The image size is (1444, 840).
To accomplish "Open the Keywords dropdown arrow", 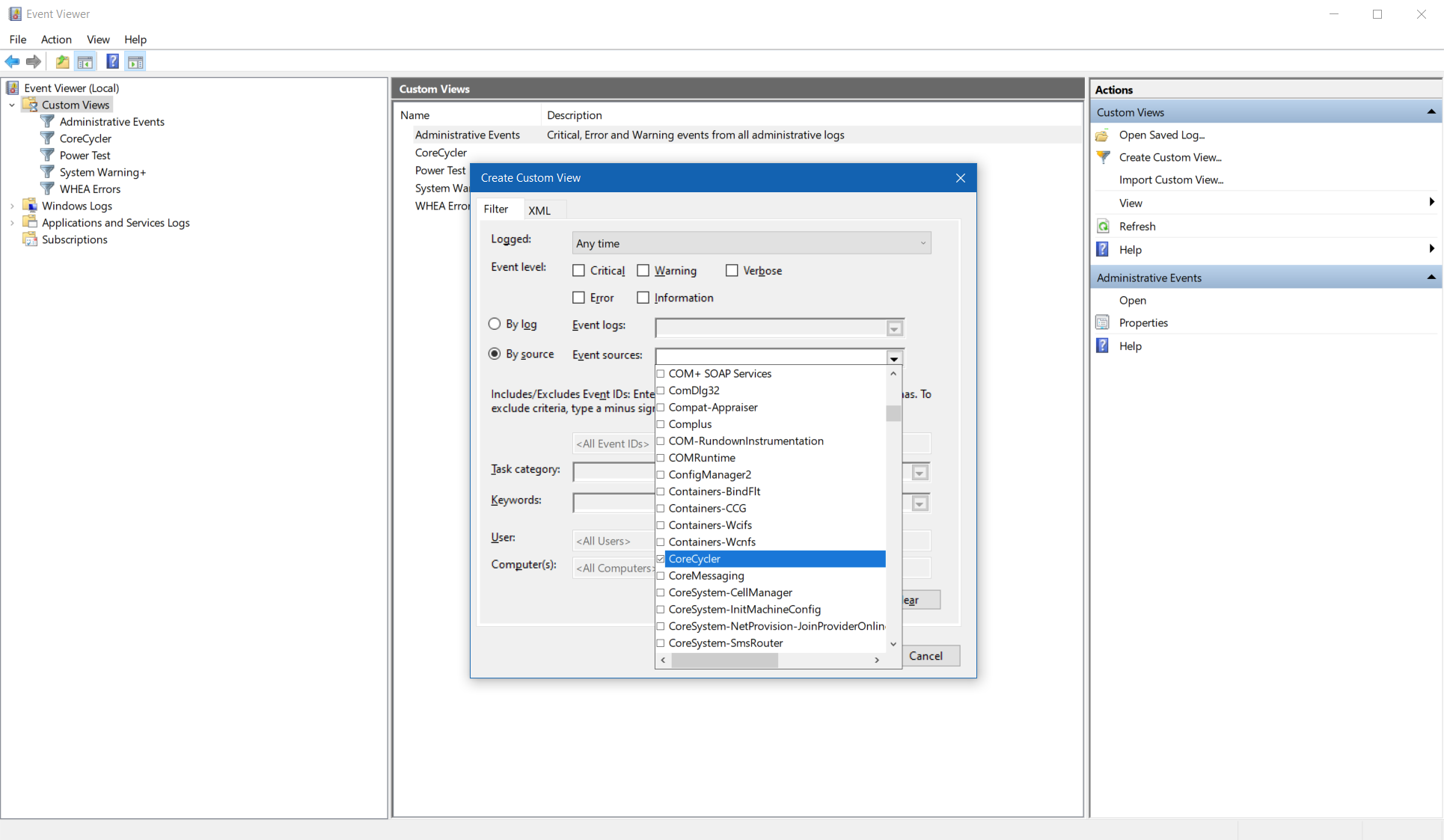I will 920,503.
